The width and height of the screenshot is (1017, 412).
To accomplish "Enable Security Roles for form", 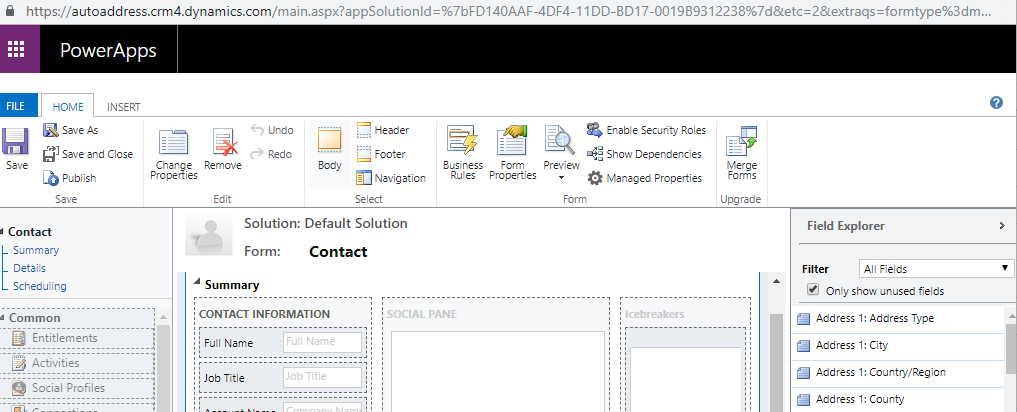I will (646, 130).
